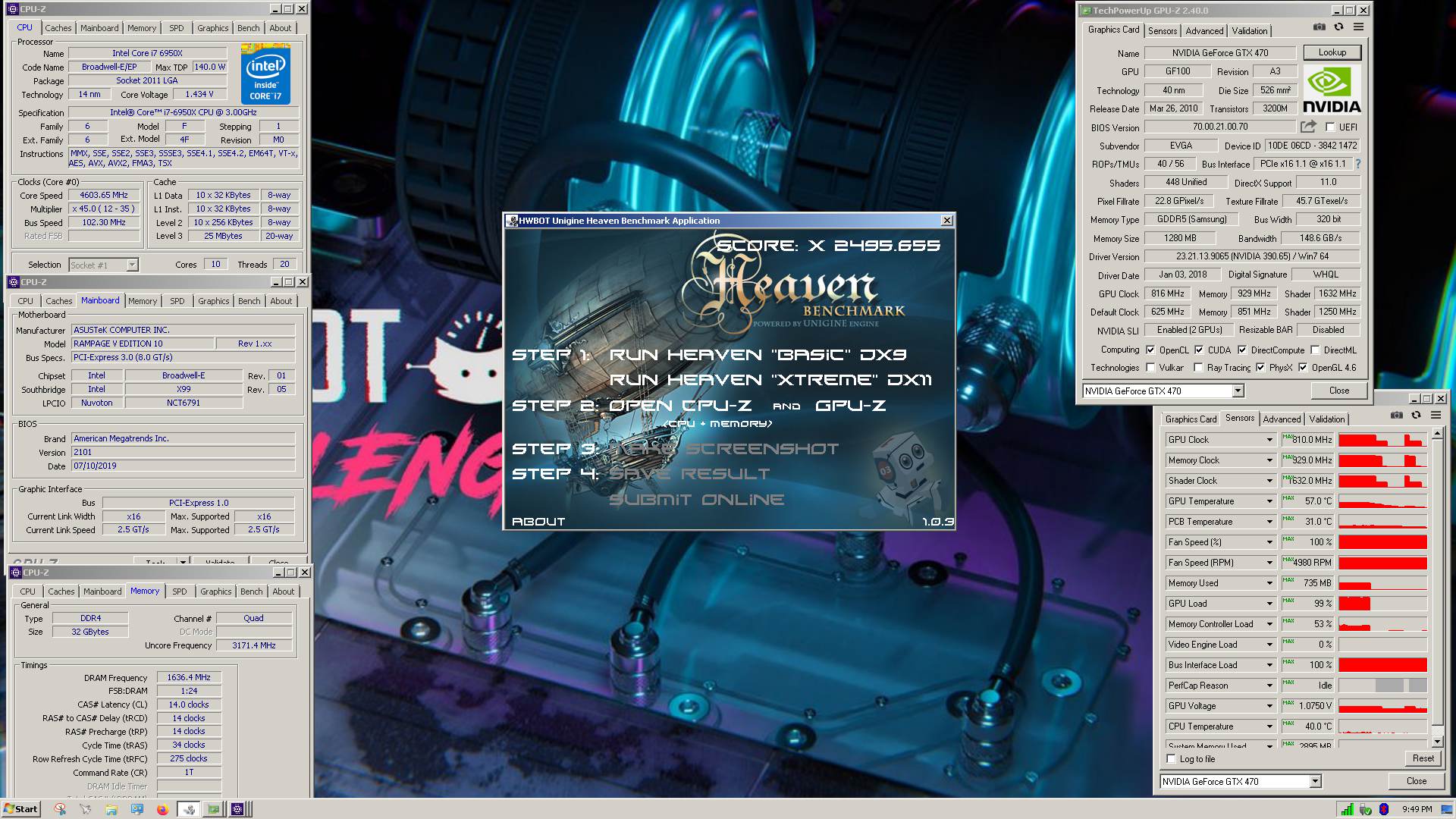Open Graphics tab in CPU-Z Memory window
This screenshot has width=1456, height=819.
point(216,591)
